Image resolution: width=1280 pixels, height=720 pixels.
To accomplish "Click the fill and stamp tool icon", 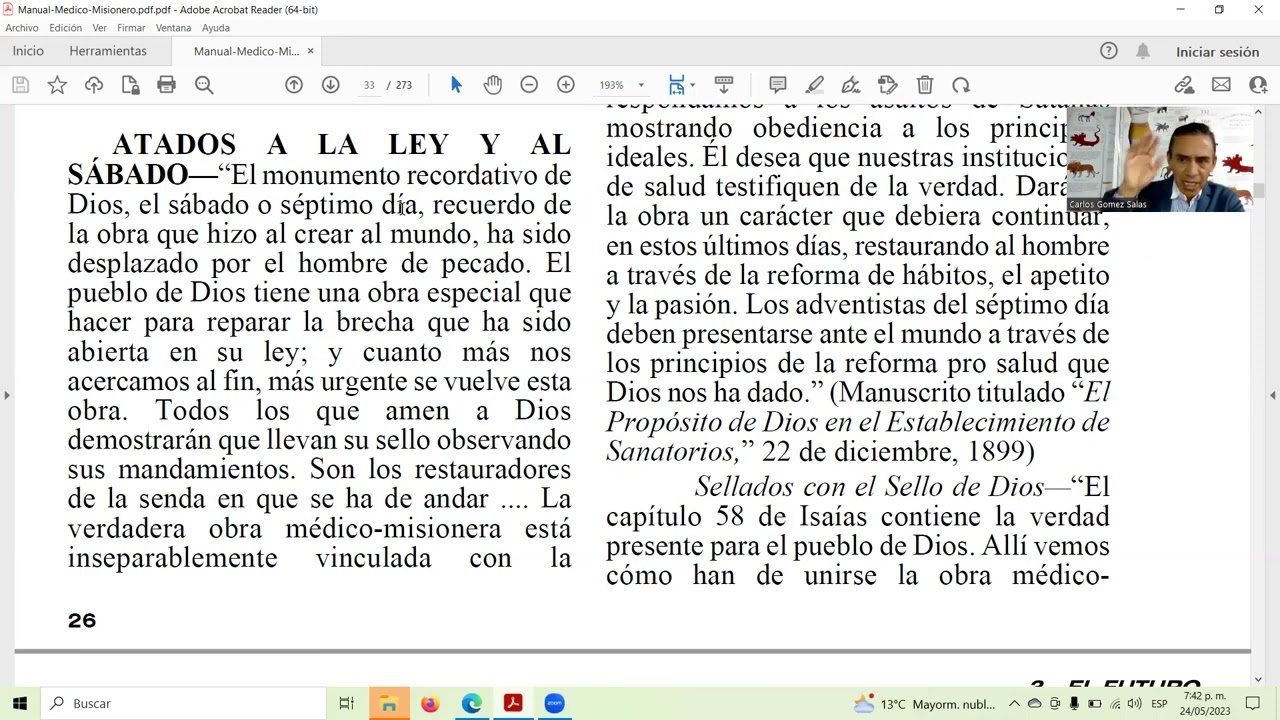I will point(888,85).
